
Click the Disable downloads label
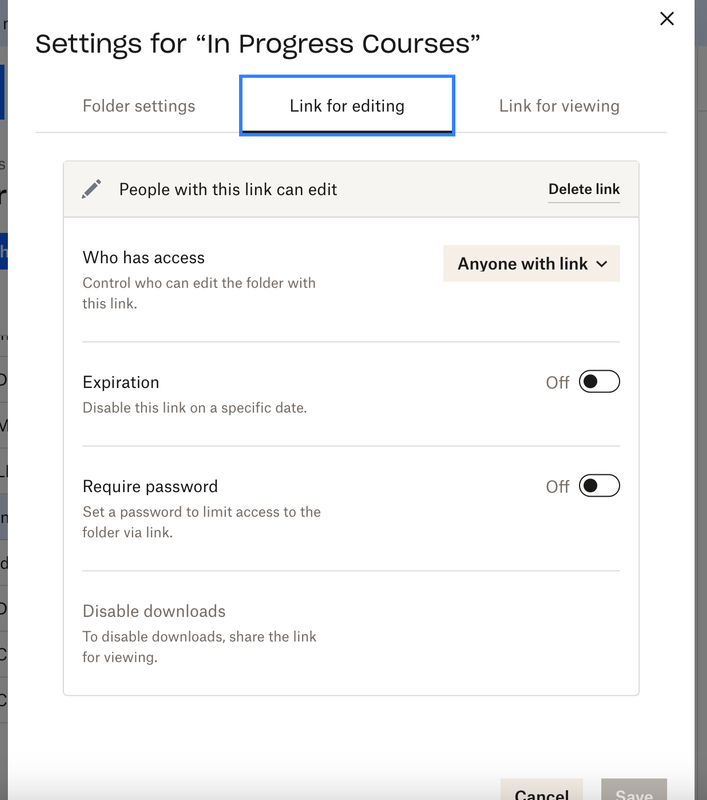(154, 611)
